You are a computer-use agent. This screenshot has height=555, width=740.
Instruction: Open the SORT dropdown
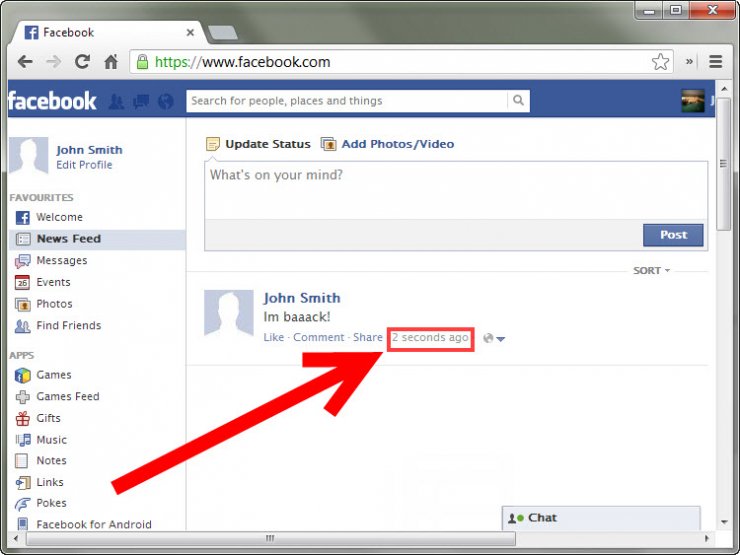(x=651, y=271)
